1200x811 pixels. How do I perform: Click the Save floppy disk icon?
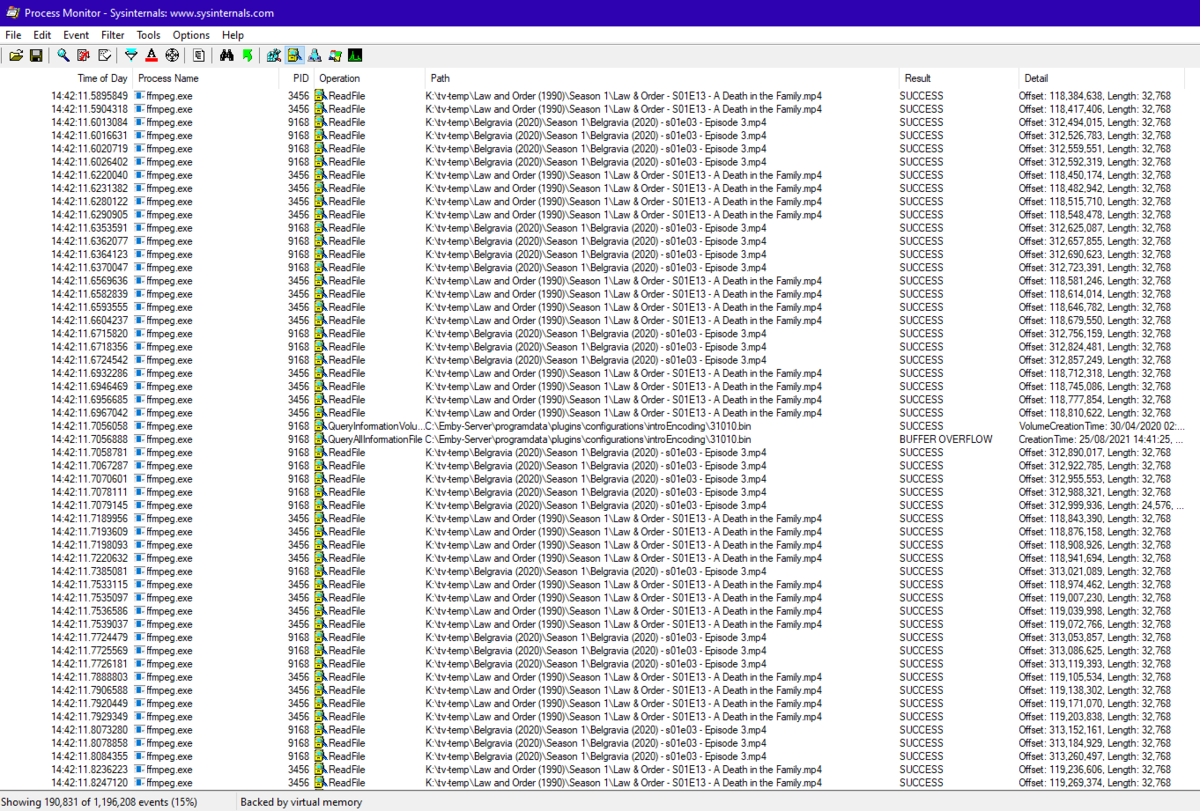pyautogui.click(x=35, y=56)
